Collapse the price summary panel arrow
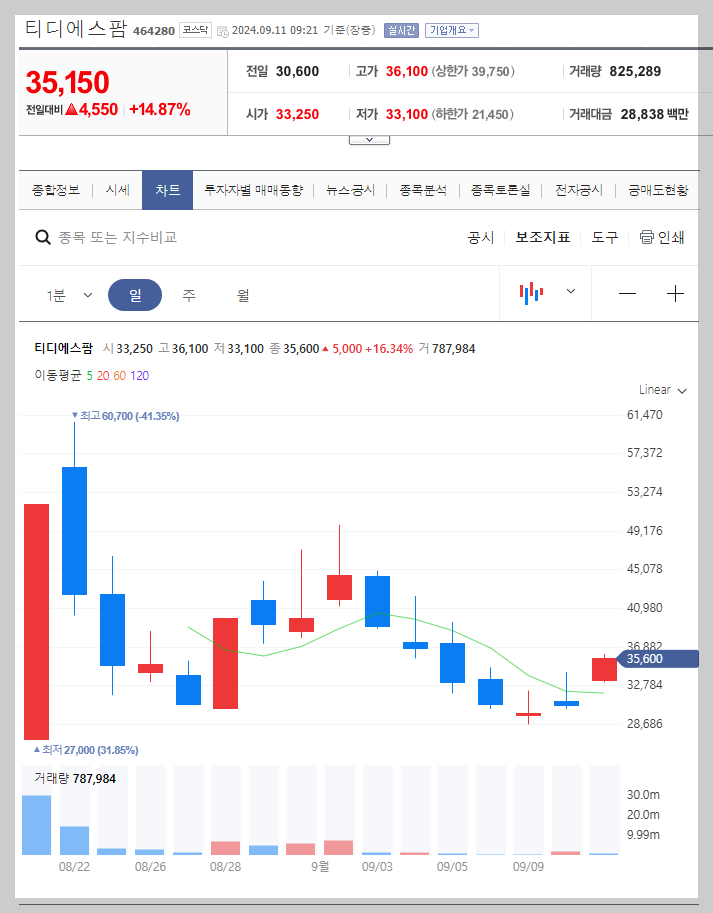Image resolution: width=713 pixels, height=913 pixels. pos(369,139)
